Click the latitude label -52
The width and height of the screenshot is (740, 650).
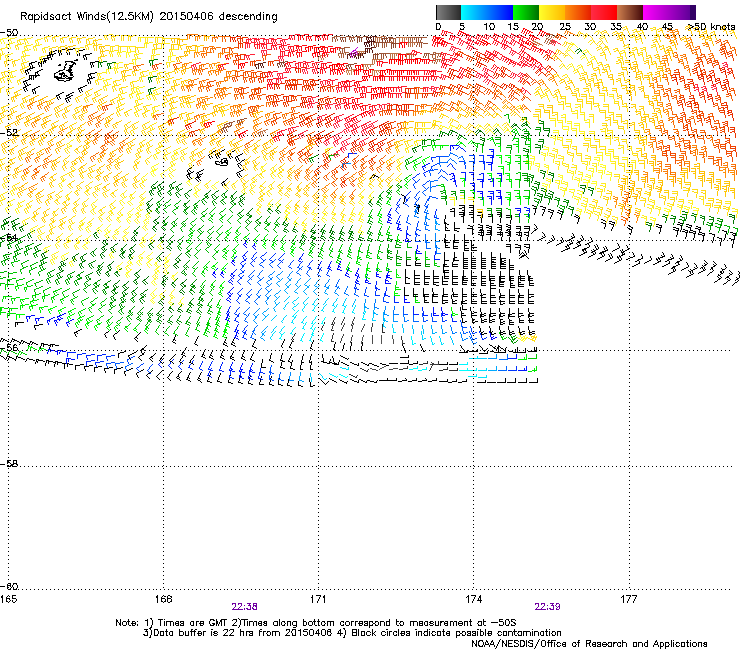click(9, 133)
